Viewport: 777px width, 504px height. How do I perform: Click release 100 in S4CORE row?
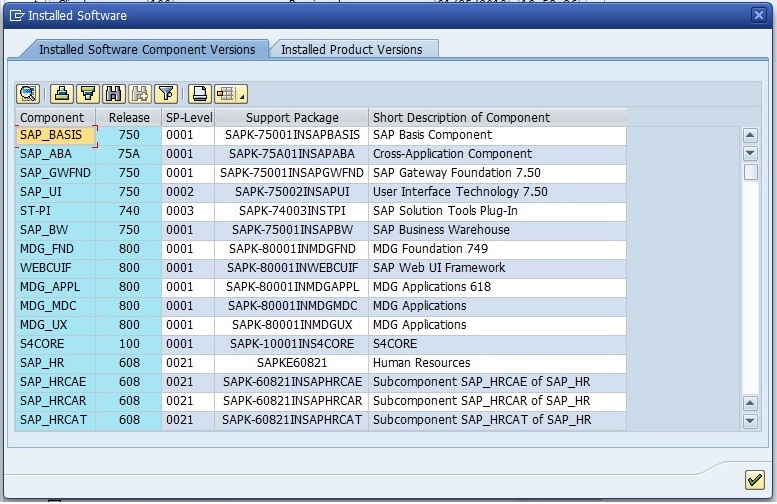pos(128,344)
